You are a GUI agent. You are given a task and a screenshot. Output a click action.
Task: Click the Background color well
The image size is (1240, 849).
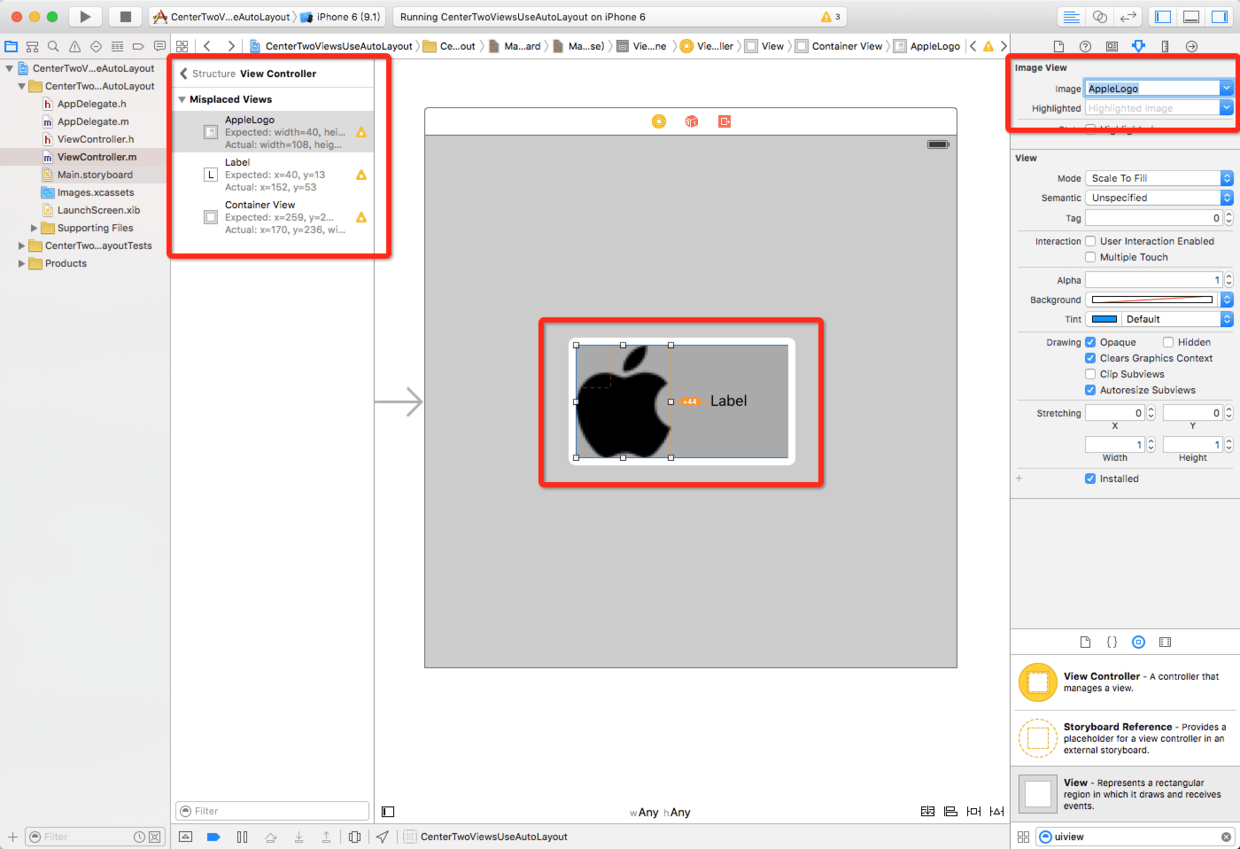click(x=1152, y=300)
